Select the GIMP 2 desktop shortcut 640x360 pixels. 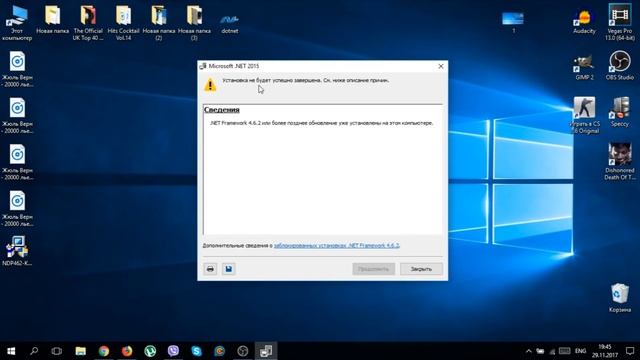point(584,67)
